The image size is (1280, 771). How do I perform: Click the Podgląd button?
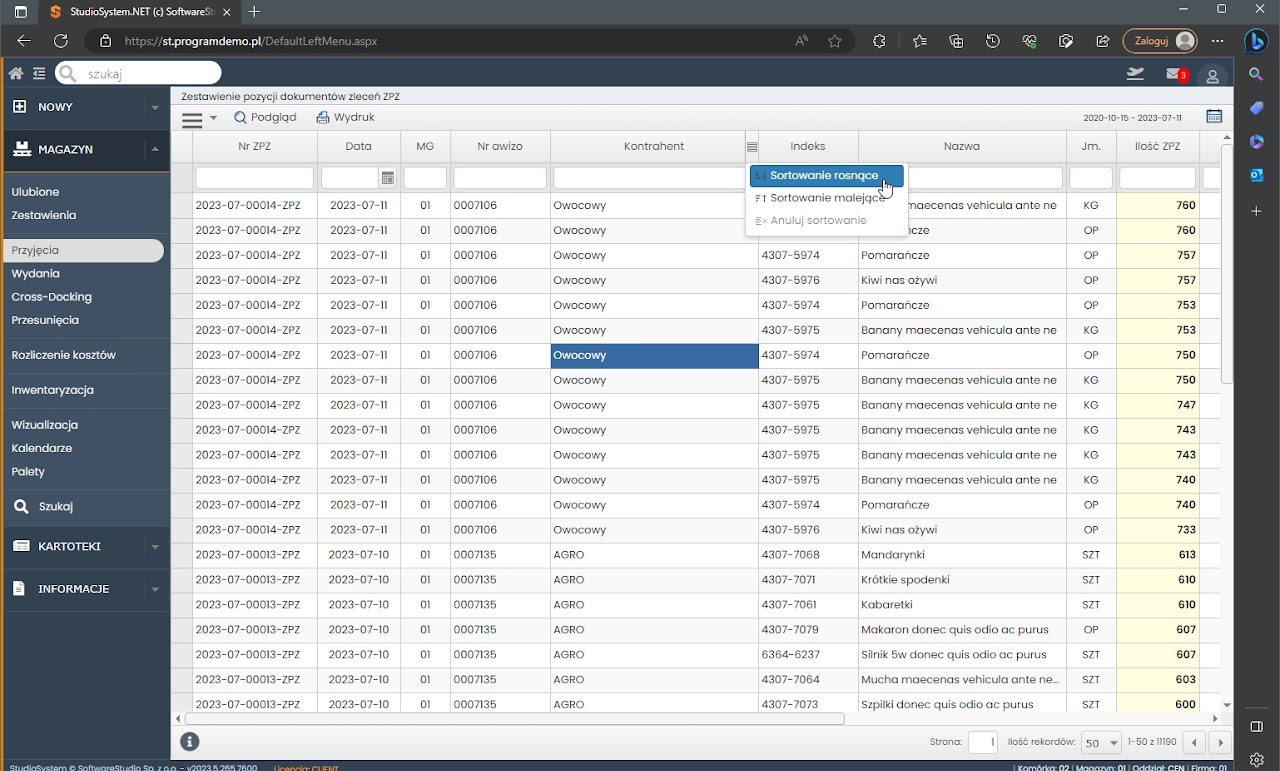(x=265, y=118)
